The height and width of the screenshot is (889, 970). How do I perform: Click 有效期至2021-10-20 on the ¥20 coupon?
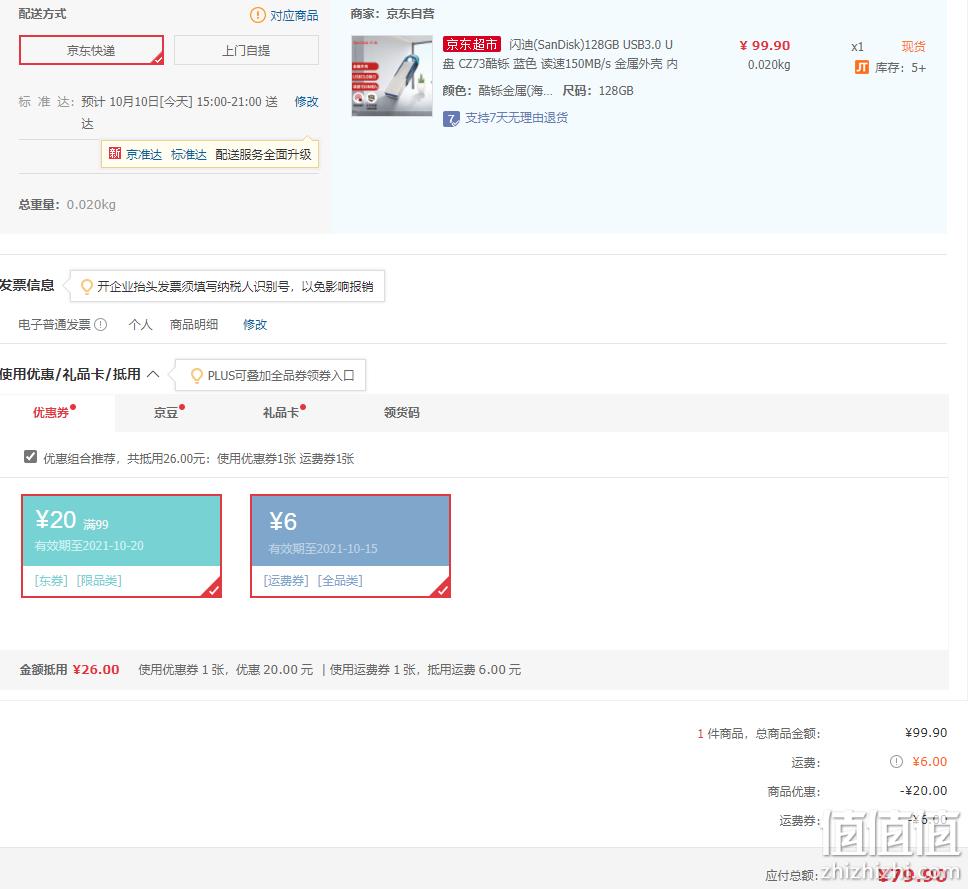(x=89, y=546)
